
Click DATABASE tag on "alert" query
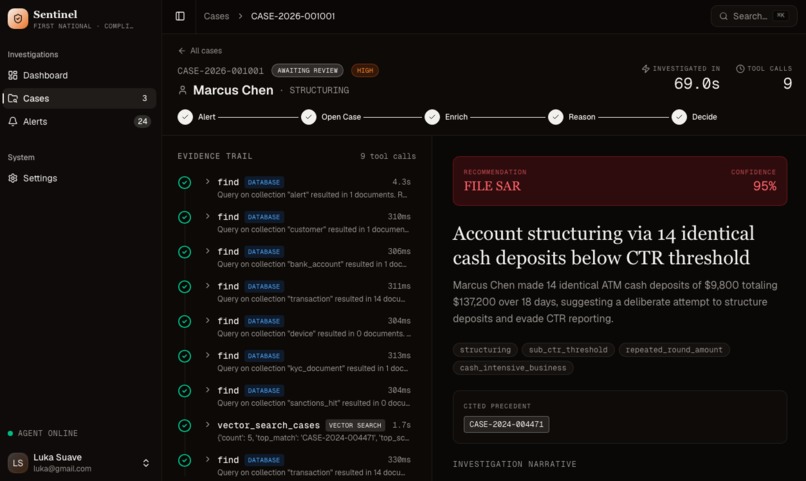pos(264,182)
